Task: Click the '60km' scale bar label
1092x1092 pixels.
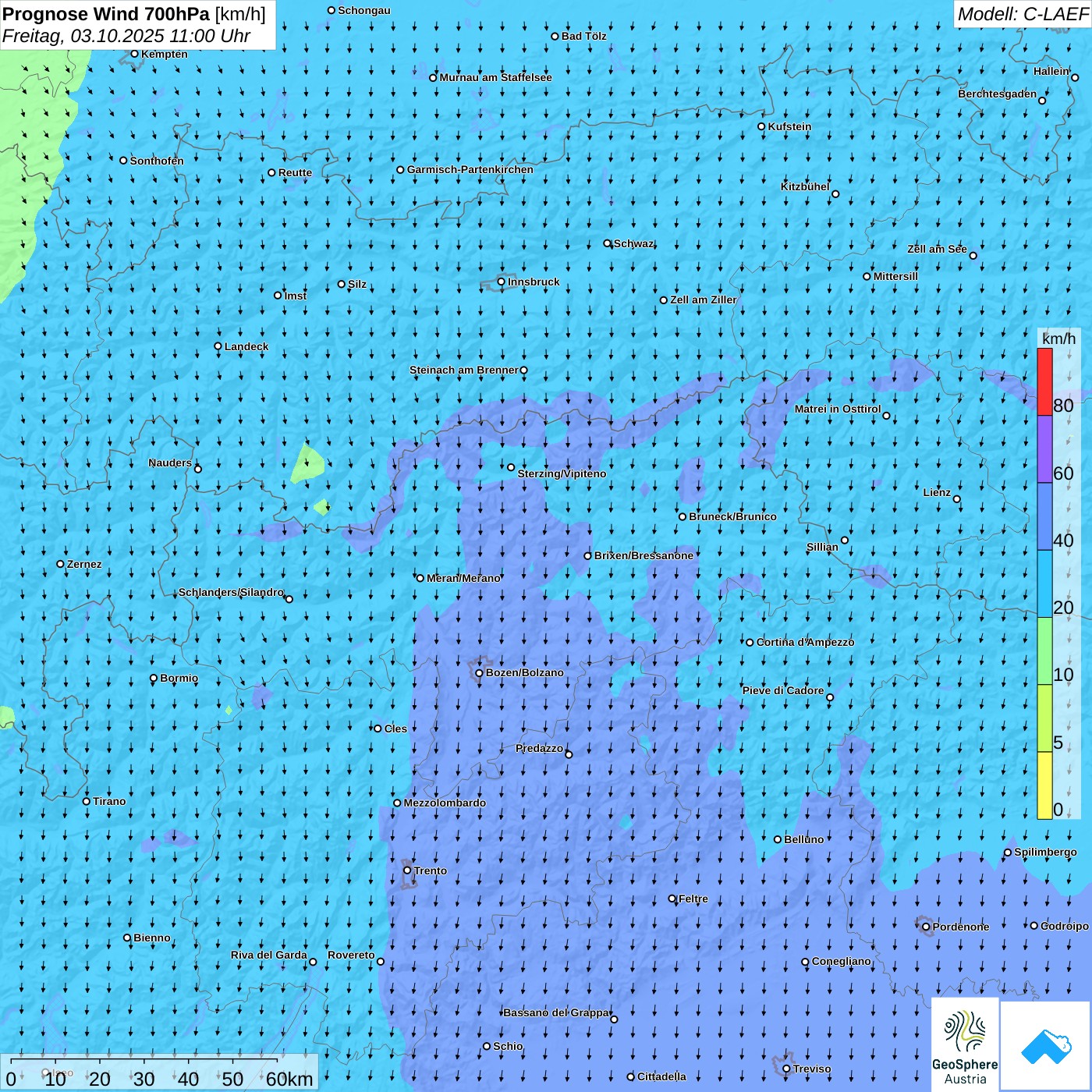Action: (x=289, y=1079)
